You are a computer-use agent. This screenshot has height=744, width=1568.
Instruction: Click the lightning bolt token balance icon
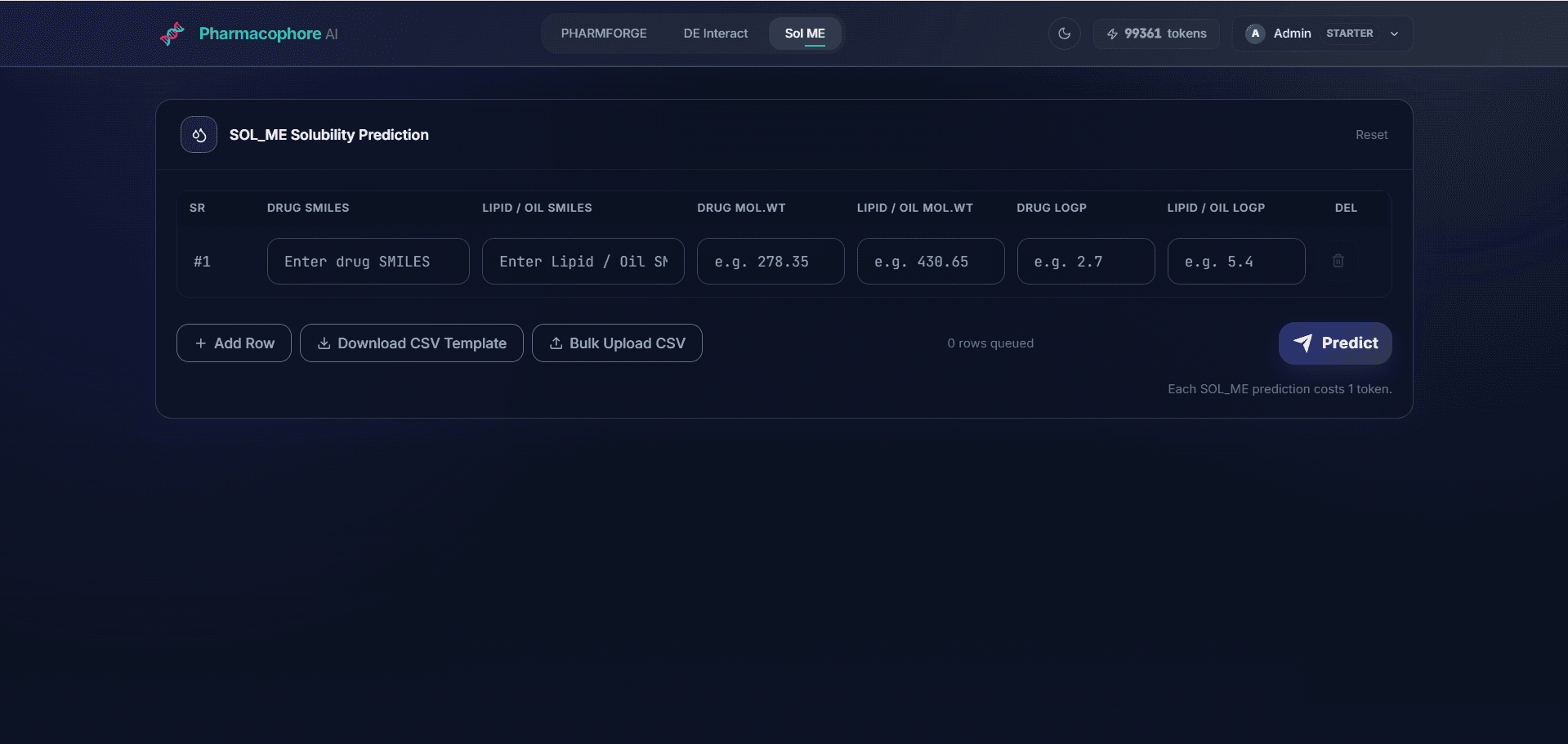[x=1112, y=34]
